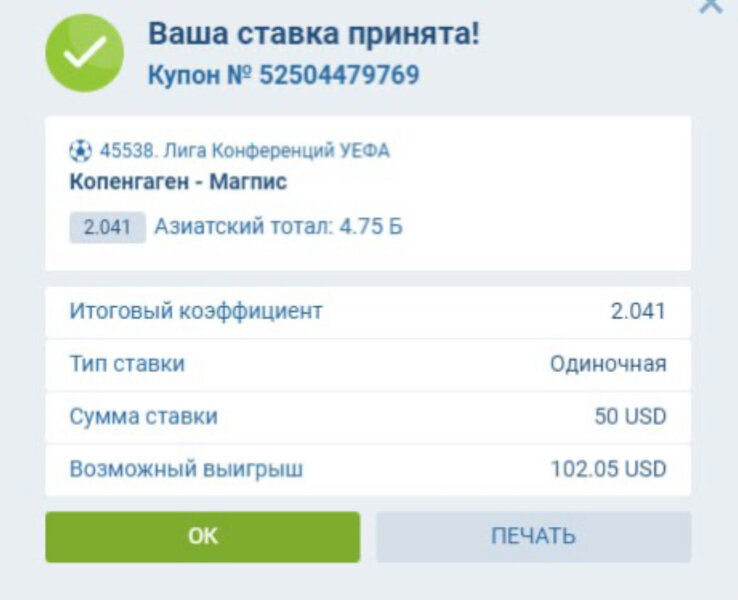Click the 'Возможный выигрыш' row label

186,469
